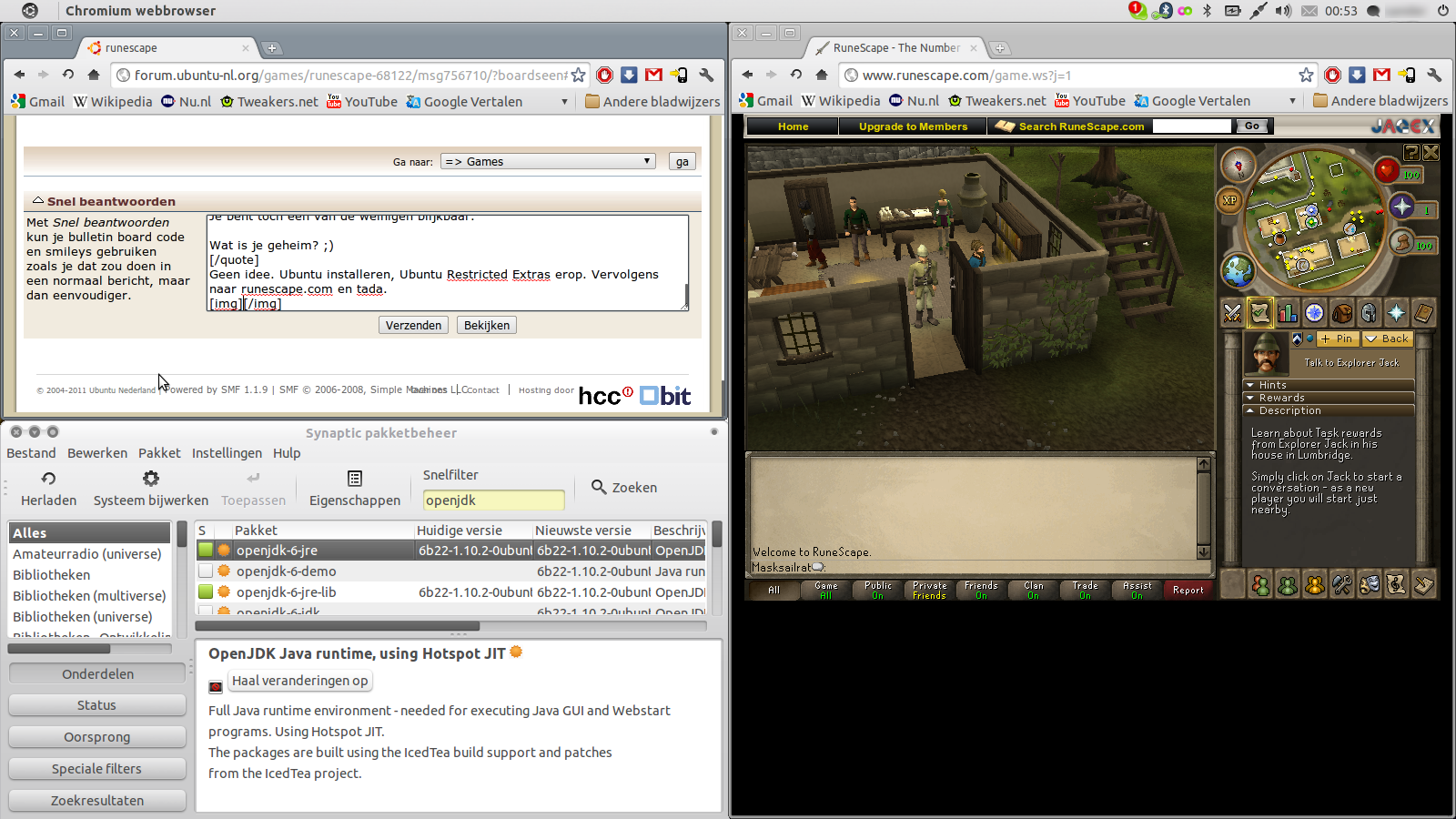The width and height of the screenshot is (1456, 819).
Task: Collapse the Description section
Action: pos(1329,410)
